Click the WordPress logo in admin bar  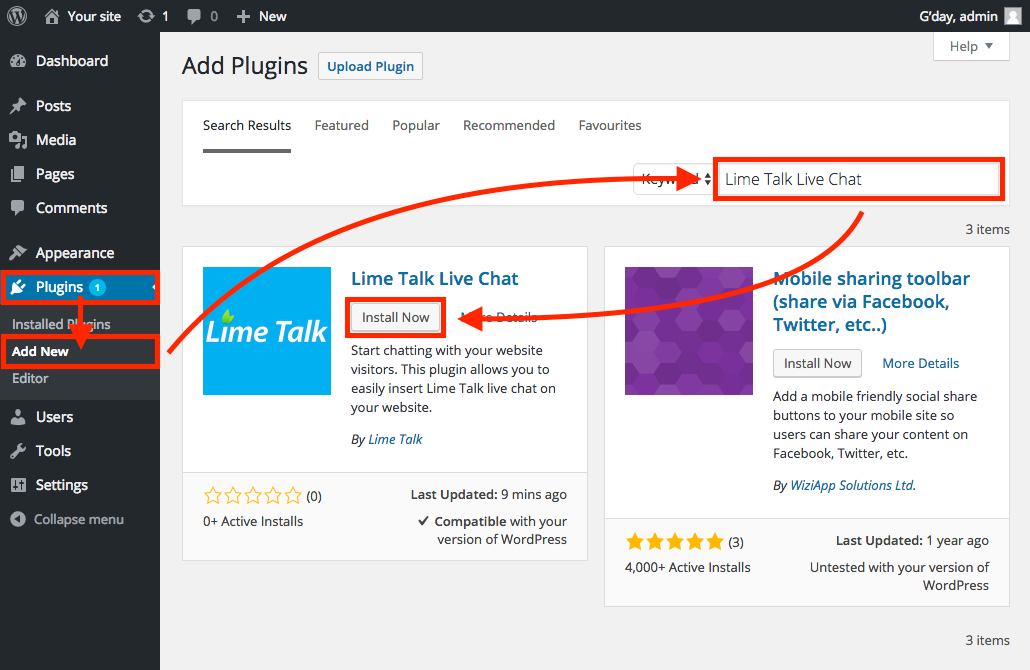coord(17,16)
